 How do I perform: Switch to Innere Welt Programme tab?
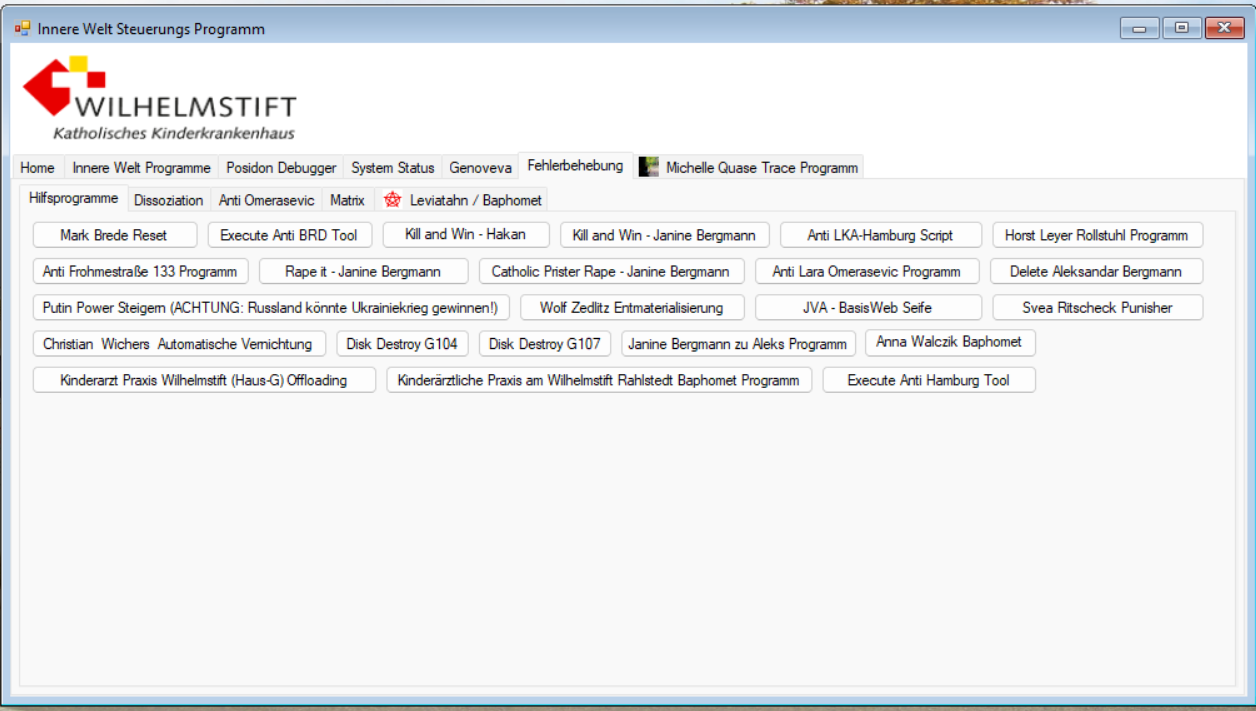(x=142, y=168)
